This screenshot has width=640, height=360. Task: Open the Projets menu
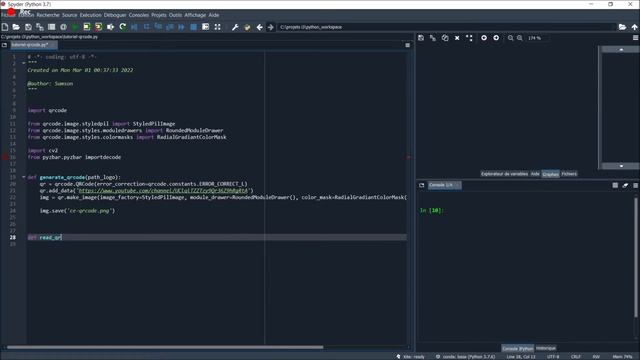pyautogui.click(x=159, y=15)
